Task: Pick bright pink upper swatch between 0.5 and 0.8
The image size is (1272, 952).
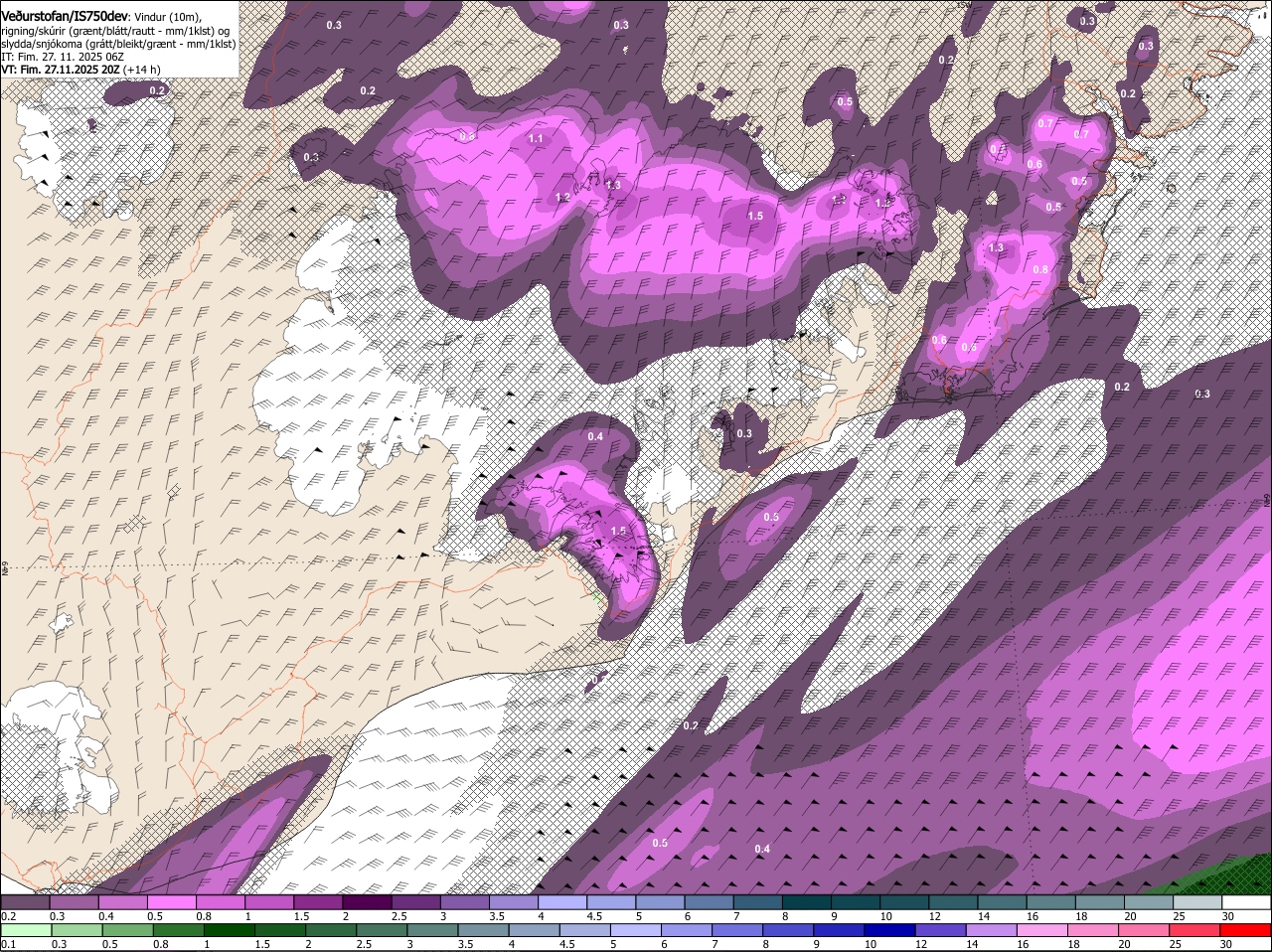Action: [x=171, y=902]
